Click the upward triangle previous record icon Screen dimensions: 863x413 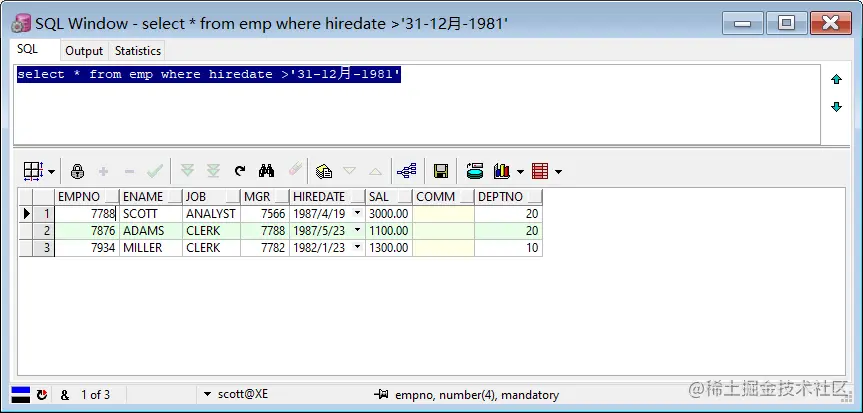pos(375,172)
